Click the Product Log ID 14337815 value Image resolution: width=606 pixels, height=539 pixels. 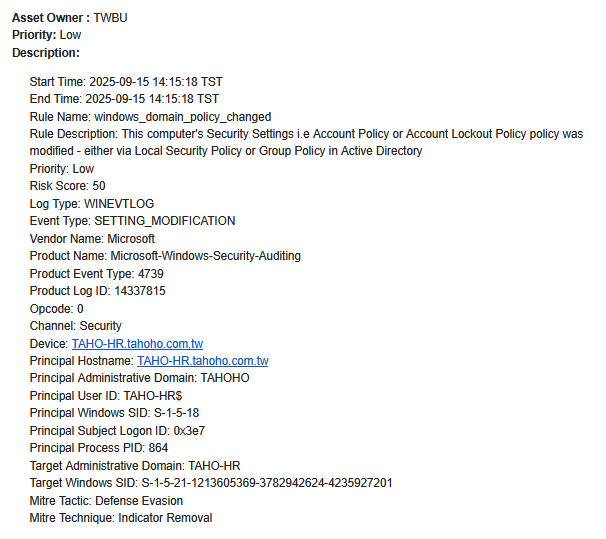[x=143, y=291]
